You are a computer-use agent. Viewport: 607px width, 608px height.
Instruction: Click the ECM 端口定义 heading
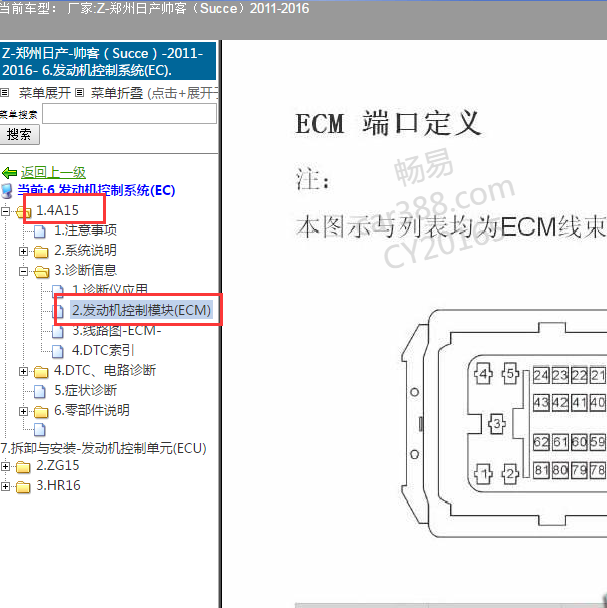[388, 123]
